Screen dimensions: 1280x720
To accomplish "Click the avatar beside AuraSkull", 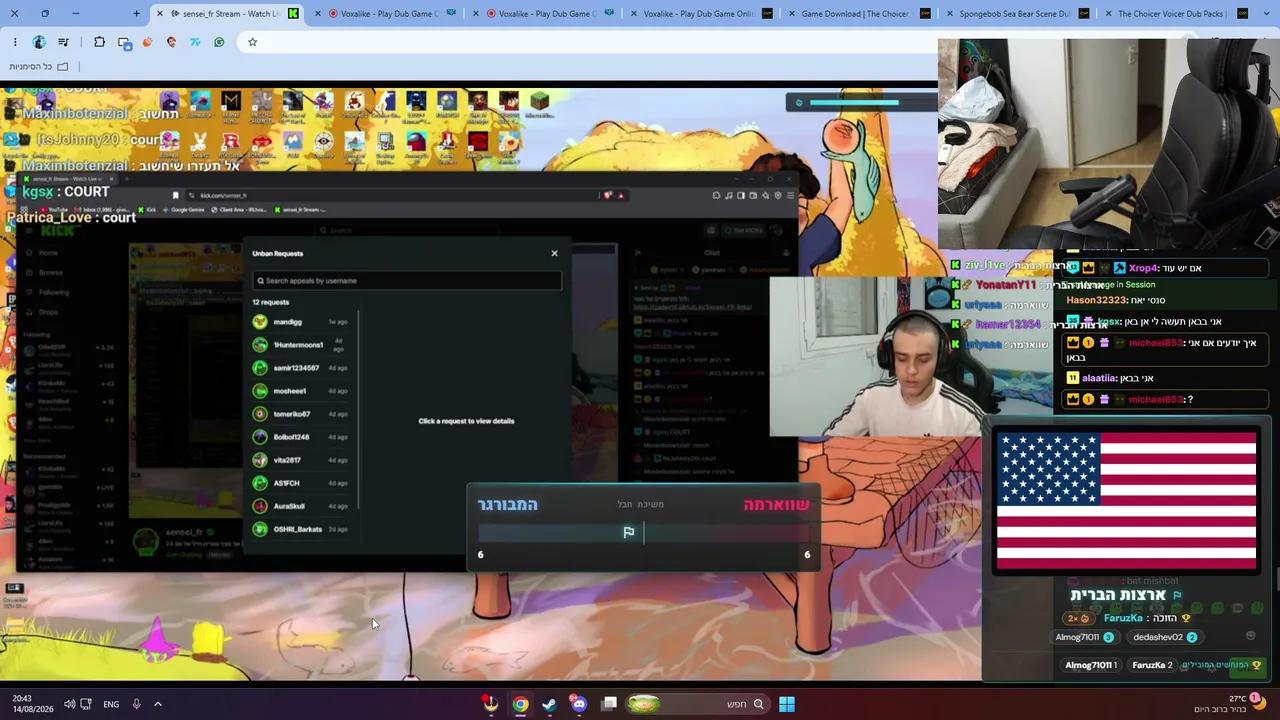I will [x=260, y=506].
